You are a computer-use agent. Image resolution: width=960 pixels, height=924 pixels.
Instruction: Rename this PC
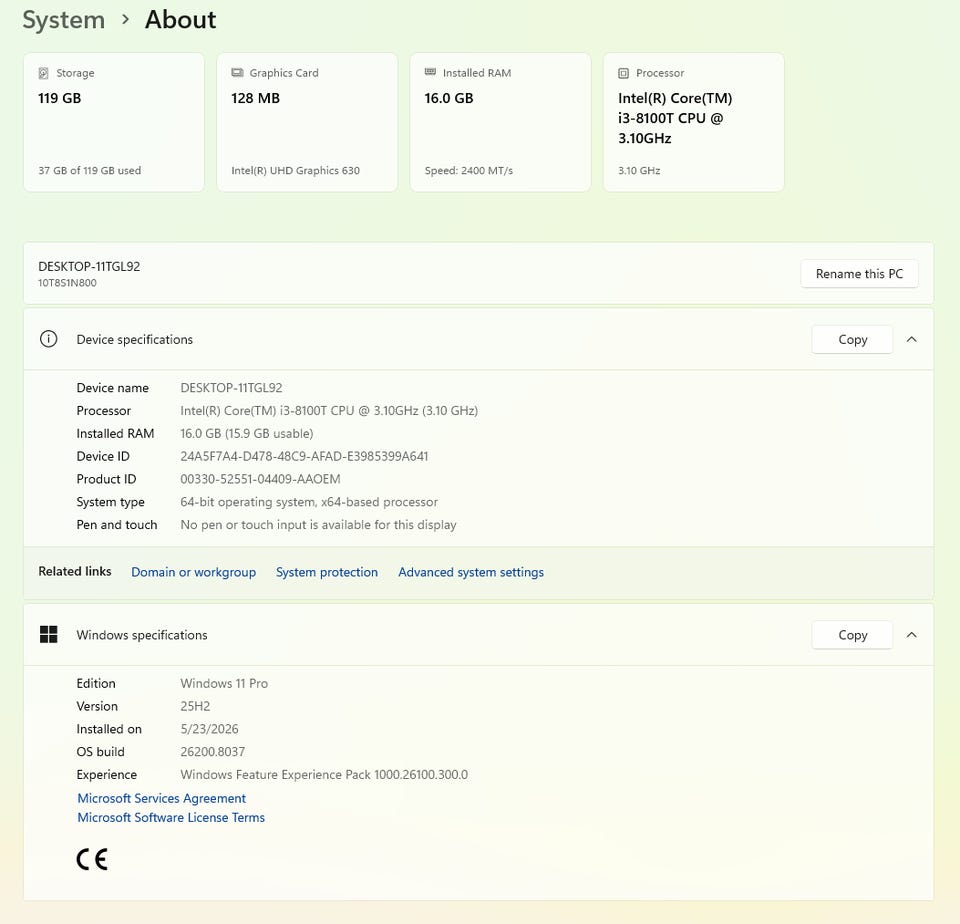pyautogui.click(x=859, y=274)
